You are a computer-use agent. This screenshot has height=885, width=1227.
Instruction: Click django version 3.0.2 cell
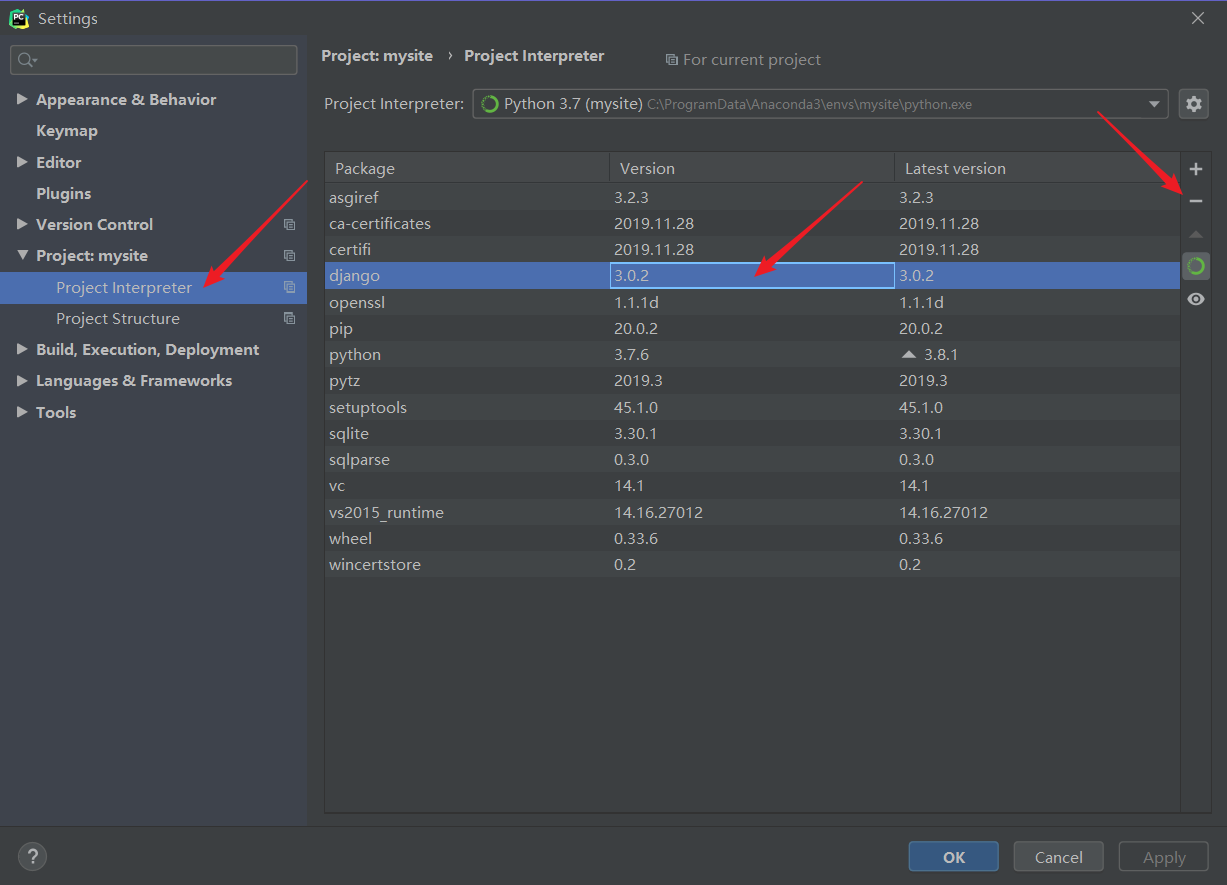tap(752, 275)
